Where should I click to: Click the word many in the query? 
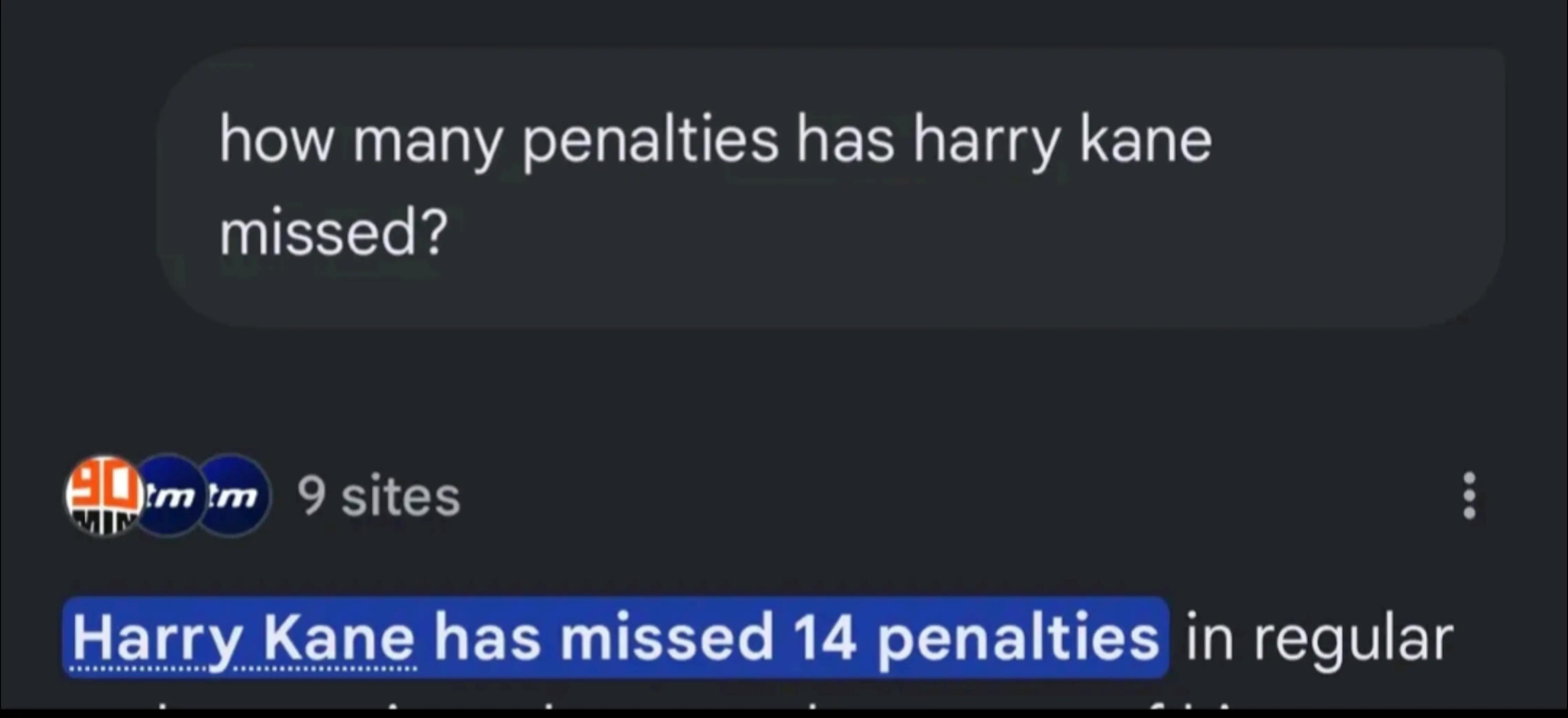(x=428, y=144)
